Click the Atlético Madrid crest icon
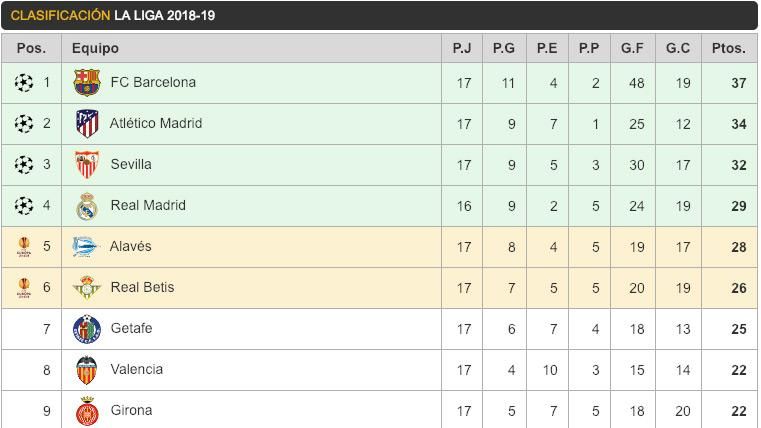 (87, 124)
